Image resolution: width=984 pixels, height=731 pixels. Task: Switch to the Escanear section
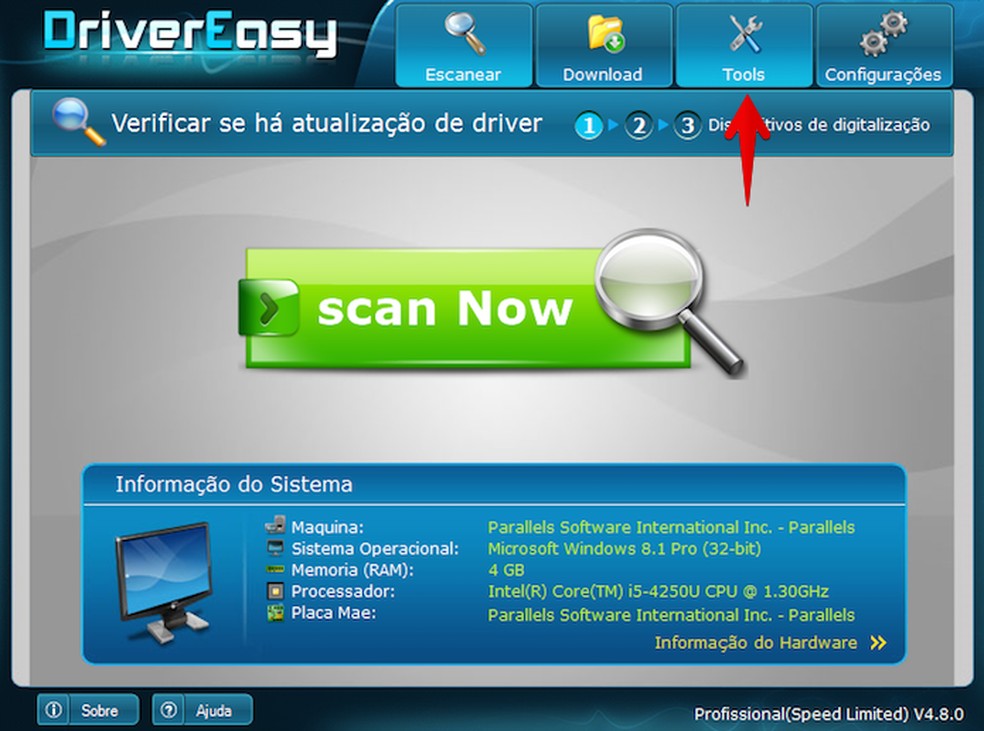(463, 45)
